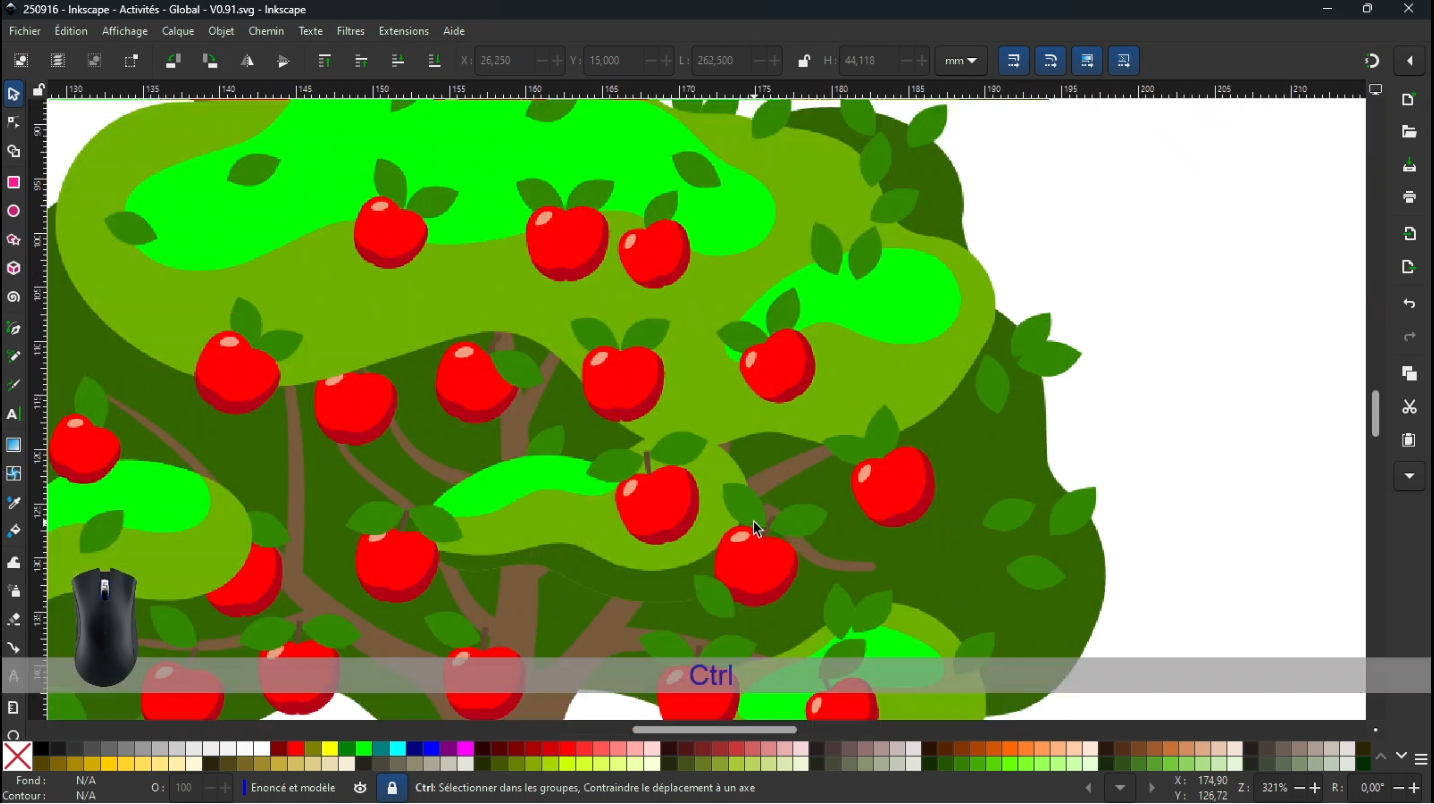
Task: Toggle lock on the current layer
Action: tap(392, 788)
